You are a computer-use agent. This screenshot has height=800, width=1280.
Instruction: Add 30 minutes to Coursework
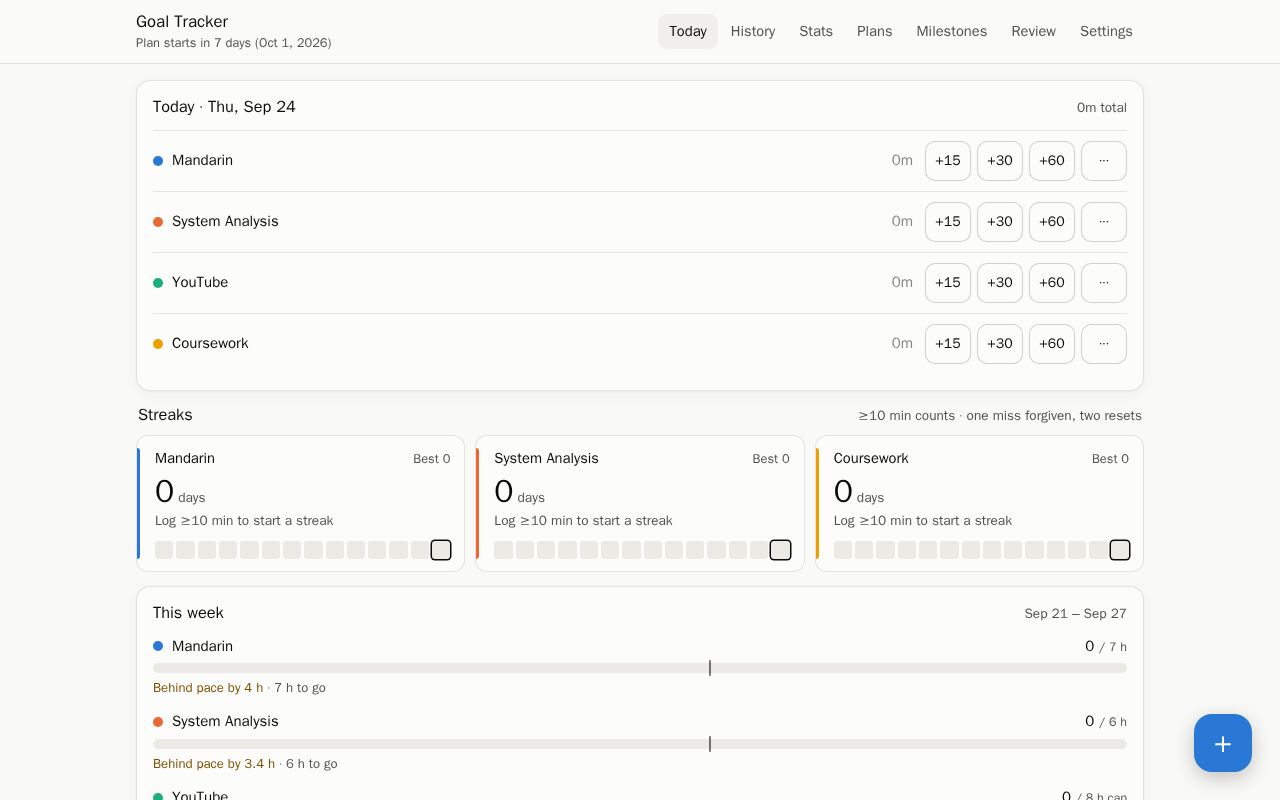point(1000,344)
